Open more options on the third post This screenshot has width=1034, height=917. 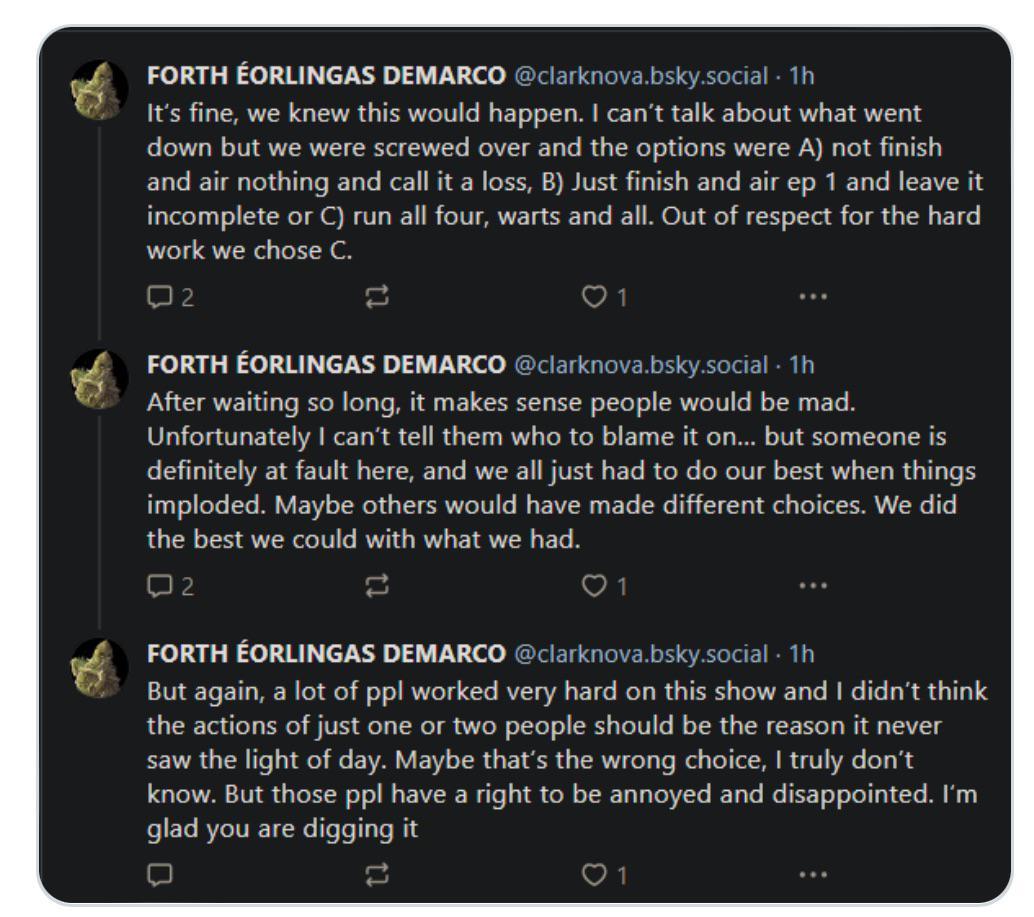point(813,875)
